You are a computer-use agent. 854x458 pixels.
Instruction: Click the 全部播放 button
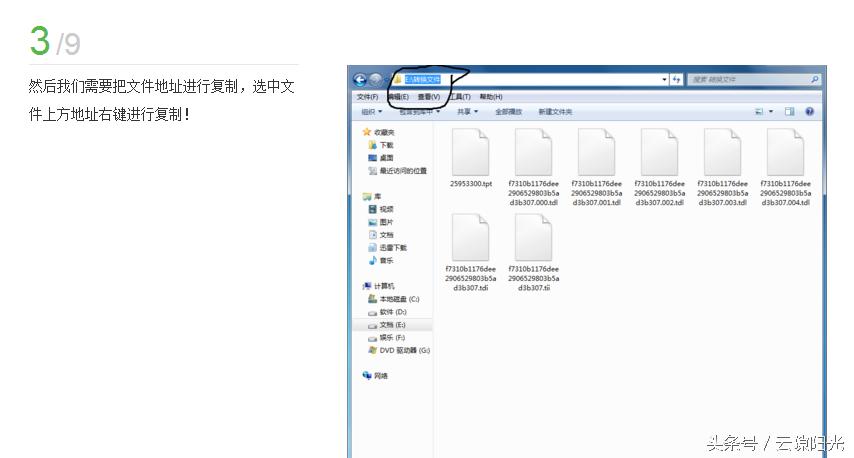pyautogui.click(x=508, y=112)
